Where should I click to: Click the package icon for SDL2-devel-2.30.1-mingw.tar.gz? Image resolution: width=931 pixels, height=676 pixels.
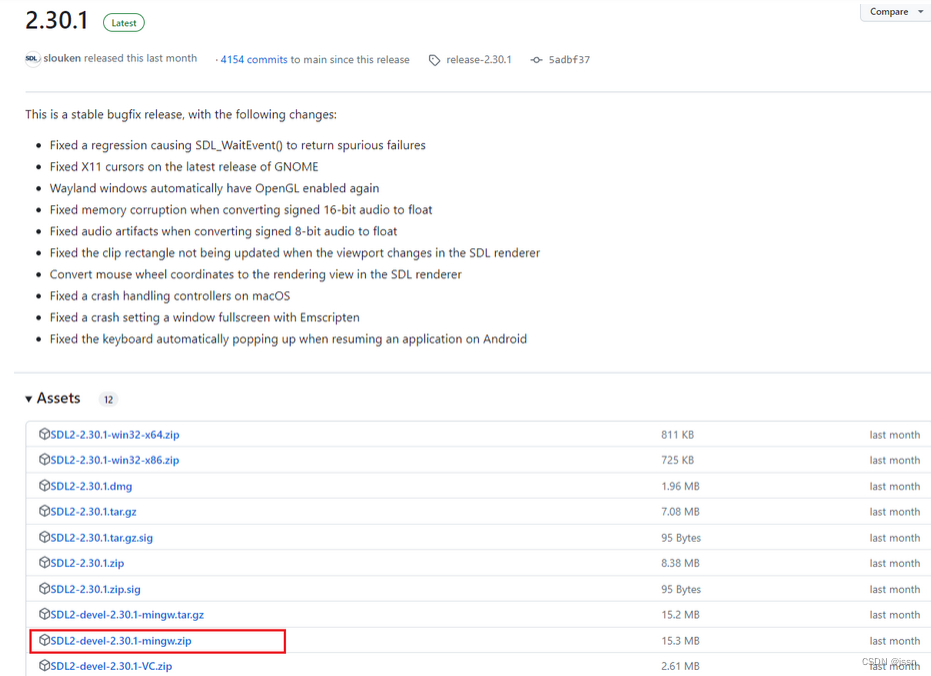coord(44,614)
